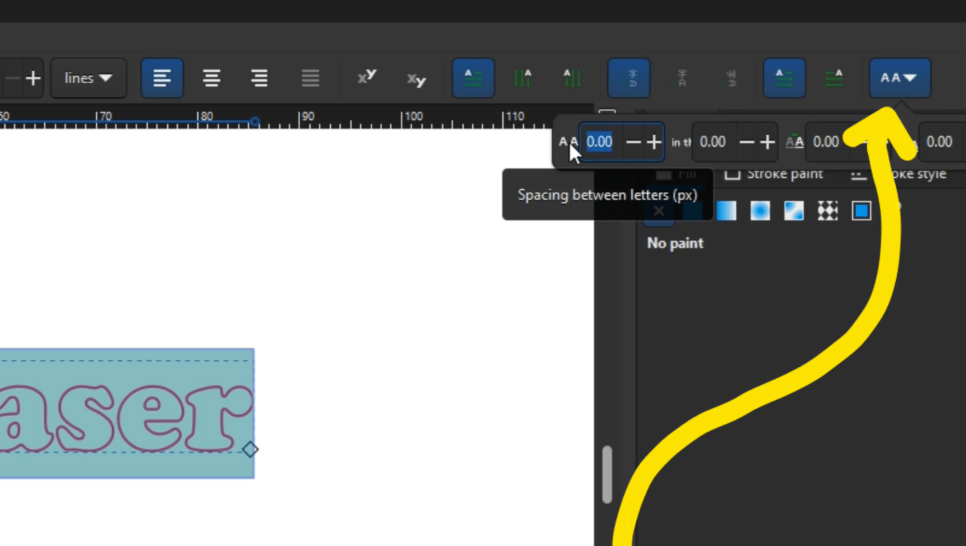966x546 pixels.
Task: Decrease word spacing with minus button
Action: (746, 142)
